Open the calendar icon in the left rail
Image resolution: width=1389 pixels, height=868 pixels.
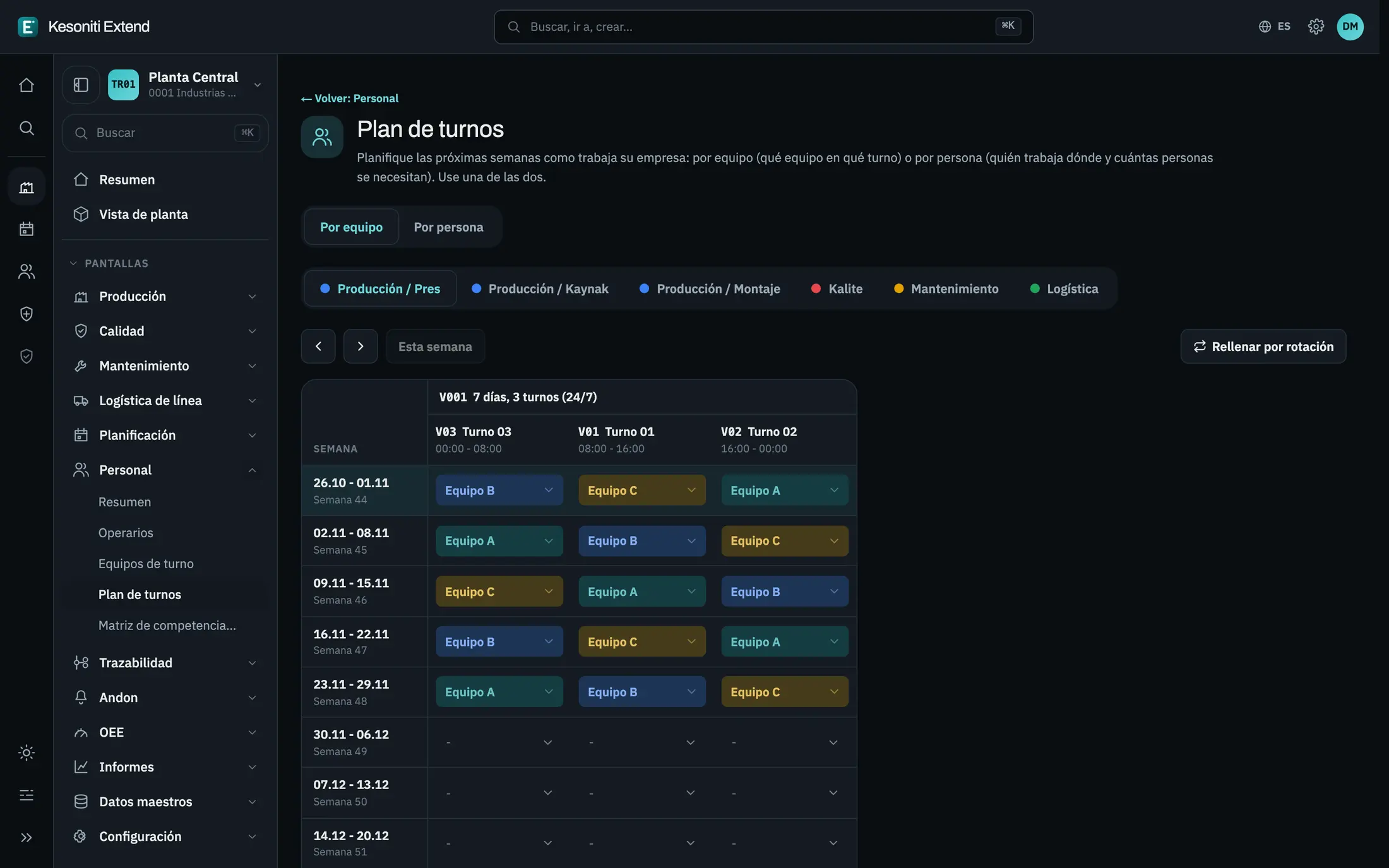point(27,229)
